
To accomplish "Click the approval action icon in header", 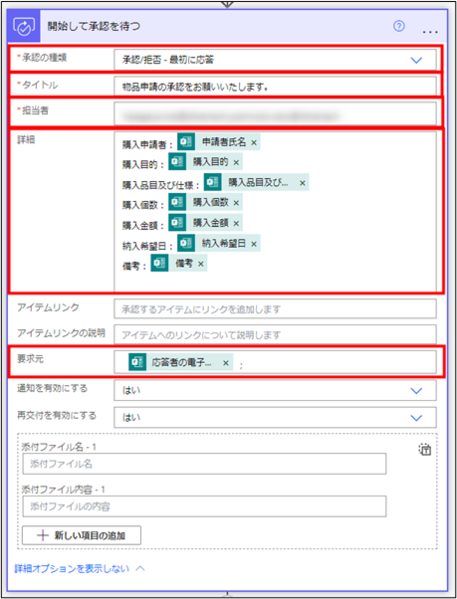I will (24, 26).
